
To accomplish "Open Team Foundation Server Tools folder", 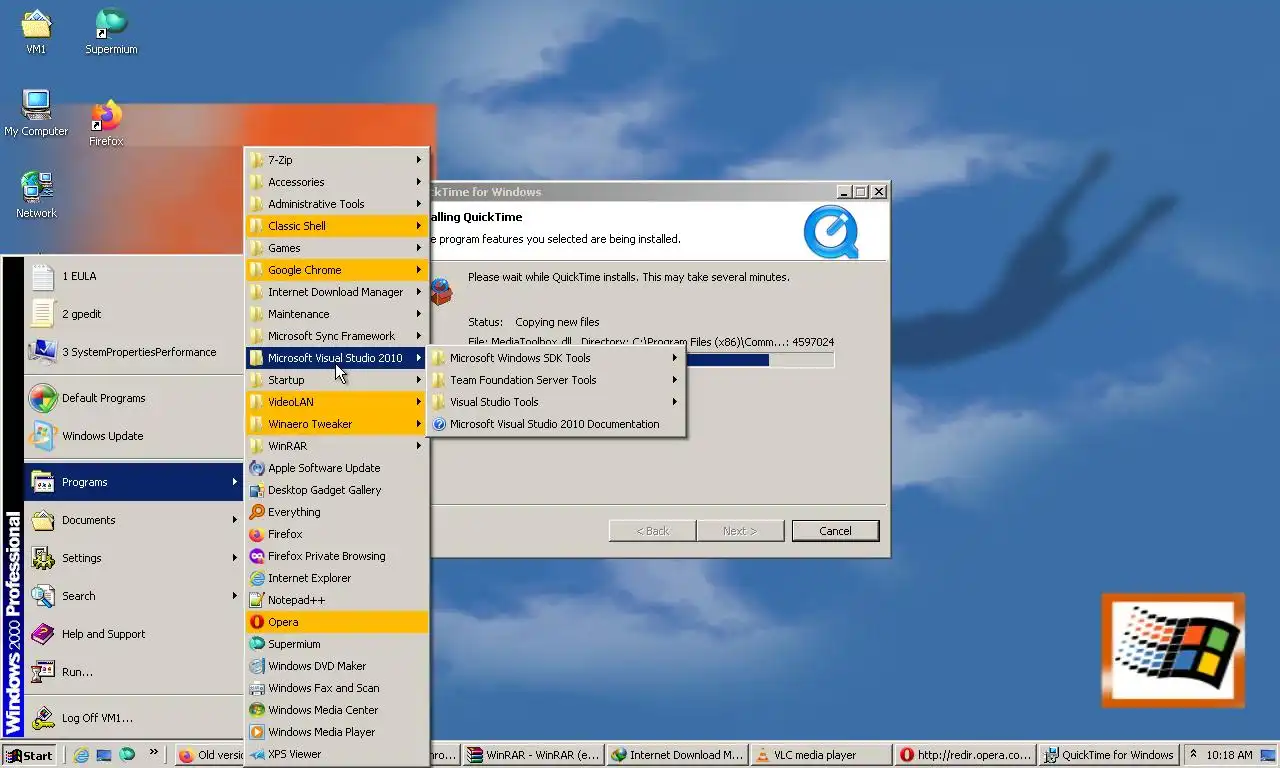I will click(x=556, y=380).
